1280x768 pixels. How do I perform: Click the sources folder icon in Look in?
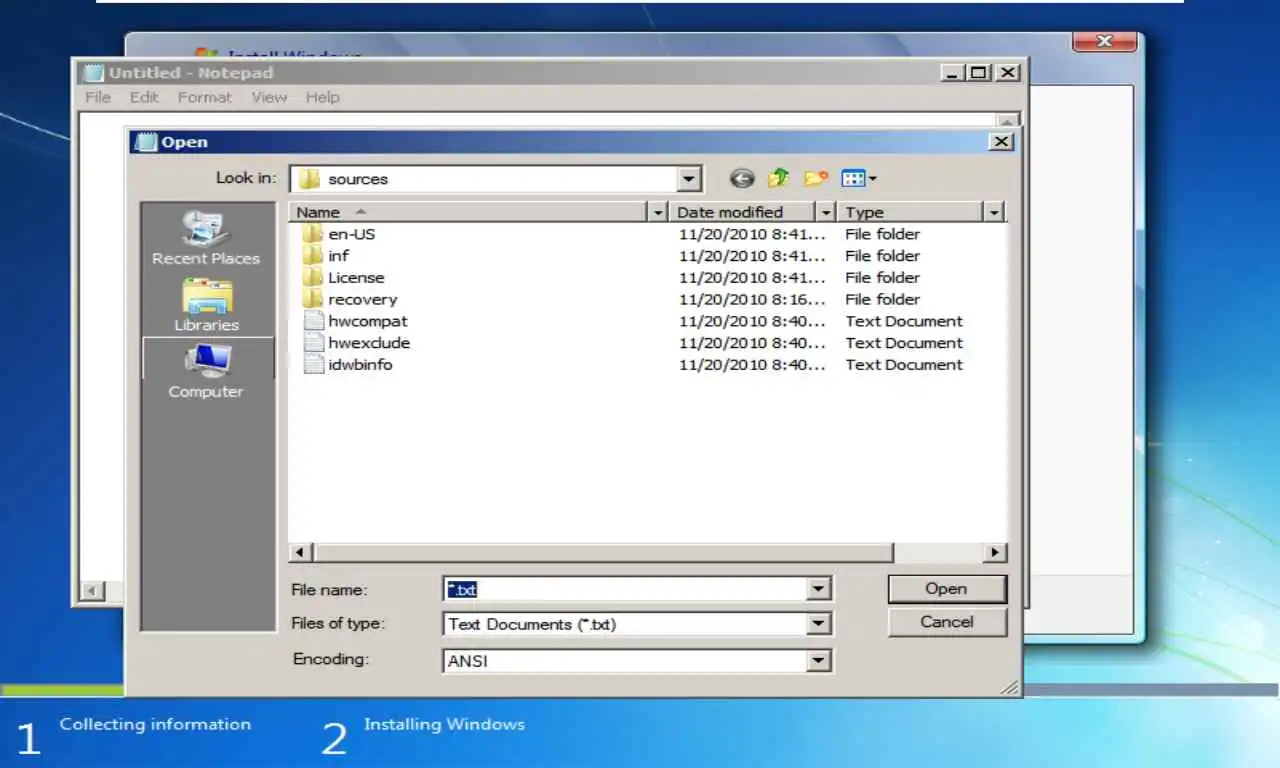[310, 179]
